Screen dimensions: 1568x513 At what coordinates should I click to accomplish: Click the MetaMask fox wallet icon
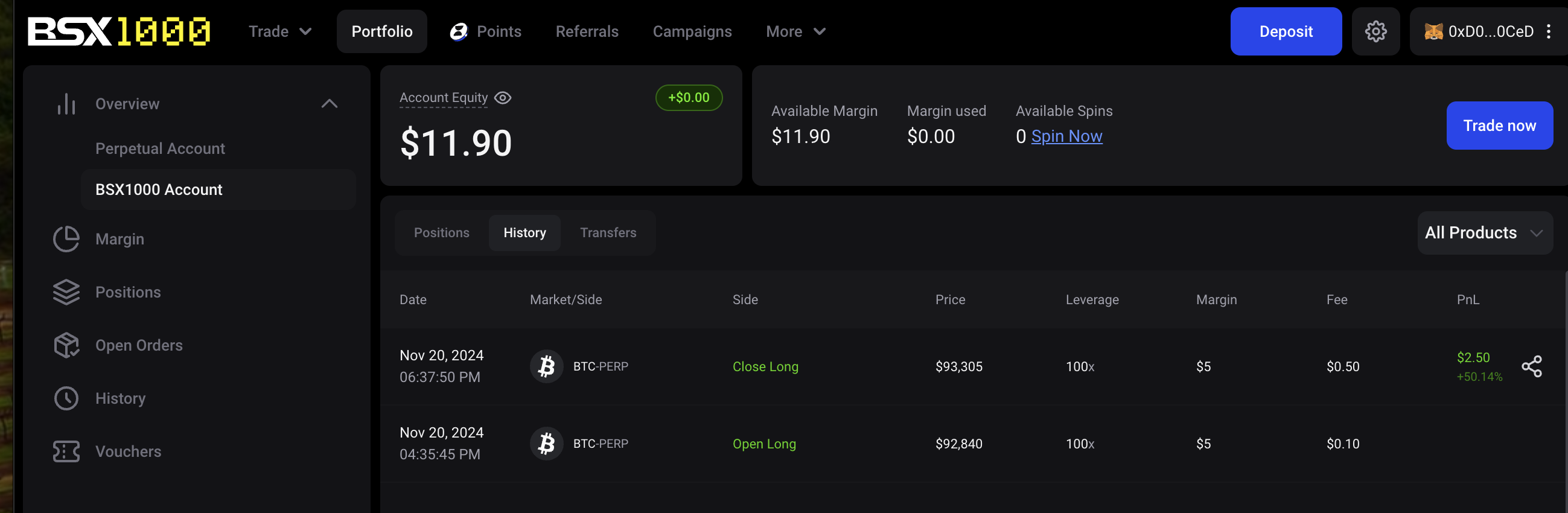tap(1433, 31)
